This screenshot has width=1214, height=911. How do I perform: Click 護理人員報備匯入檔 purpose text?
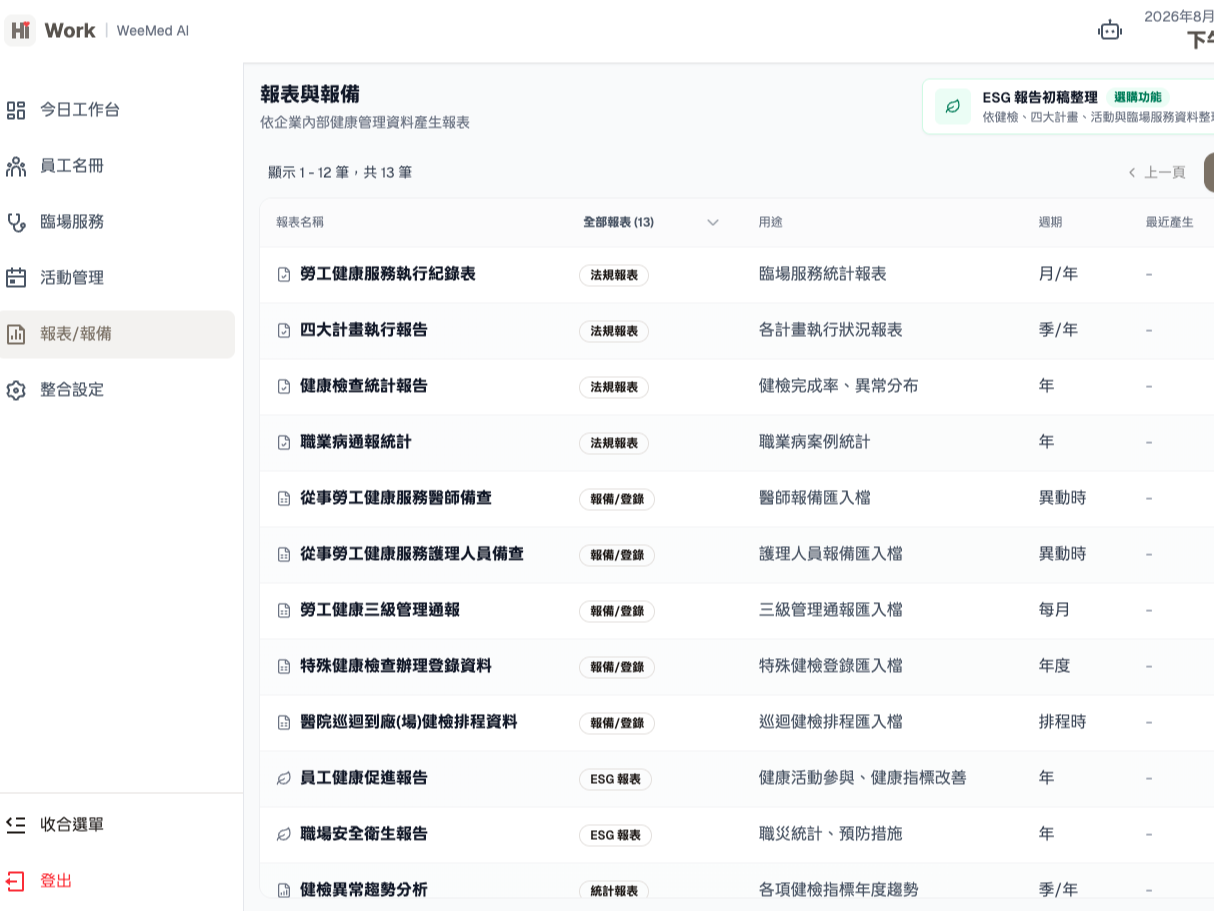pyautogui.click(x=830, y=554)
